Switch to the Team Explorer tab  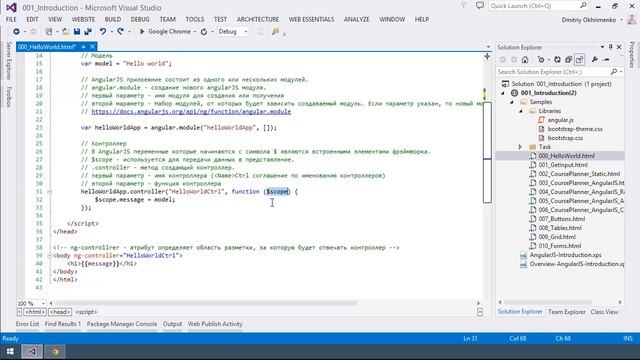pos(567,312)
